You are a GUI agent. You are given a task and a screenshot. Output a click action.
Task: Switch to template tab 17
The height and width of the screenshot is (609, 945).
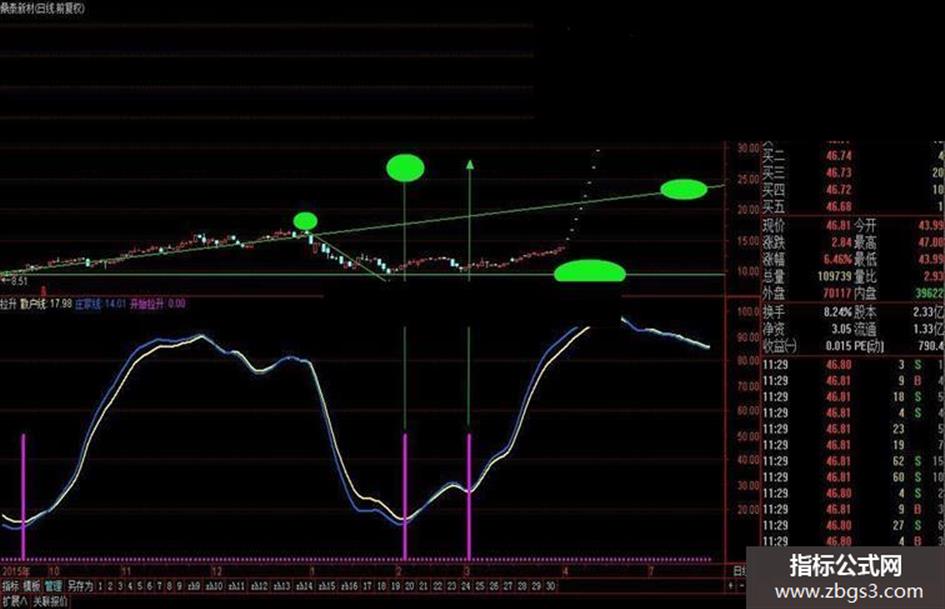[368, 586]
